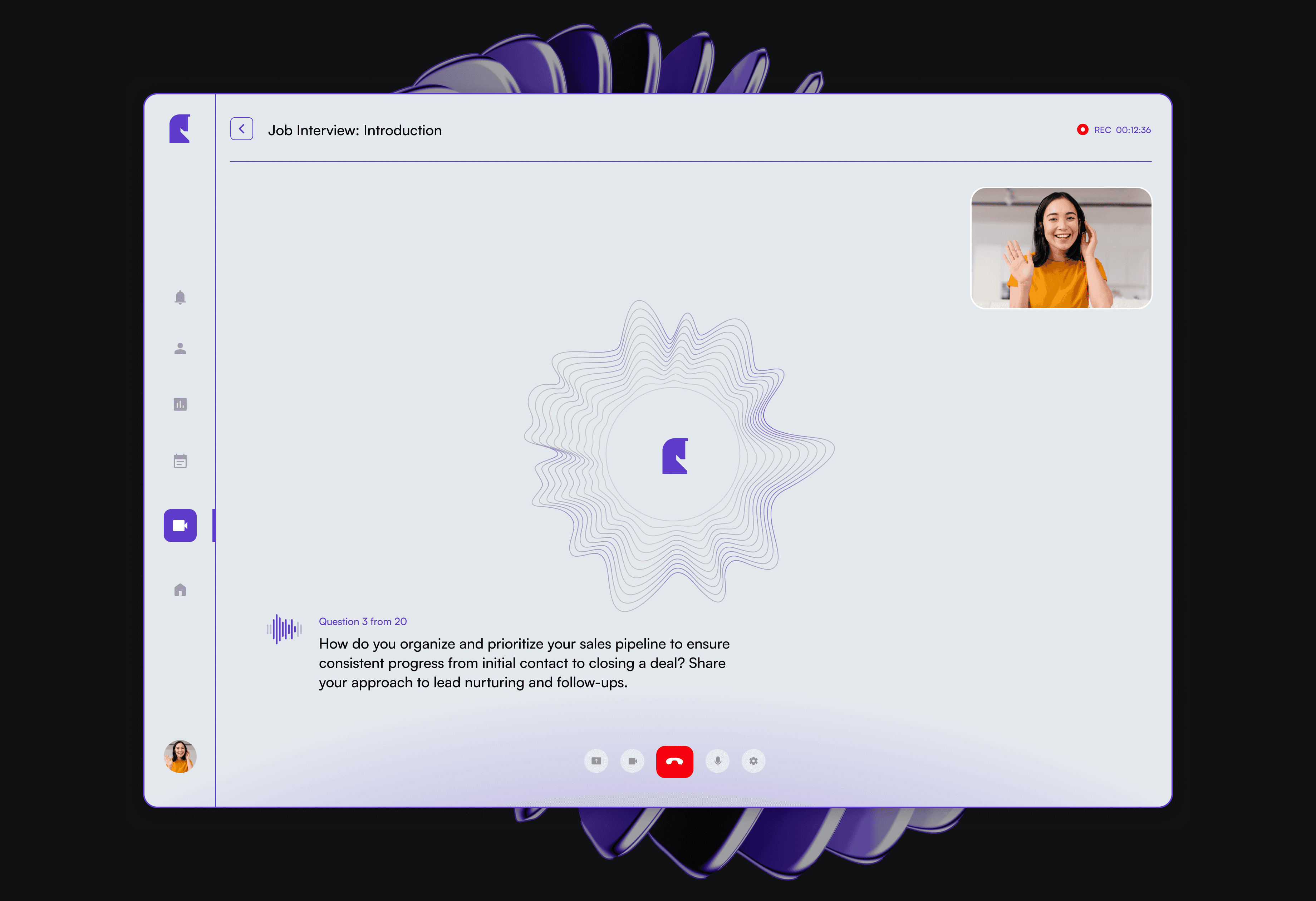The image size is (1316, 901).
Task: Click the user avatar at sidebar bottom
Action: pos(180,757)
